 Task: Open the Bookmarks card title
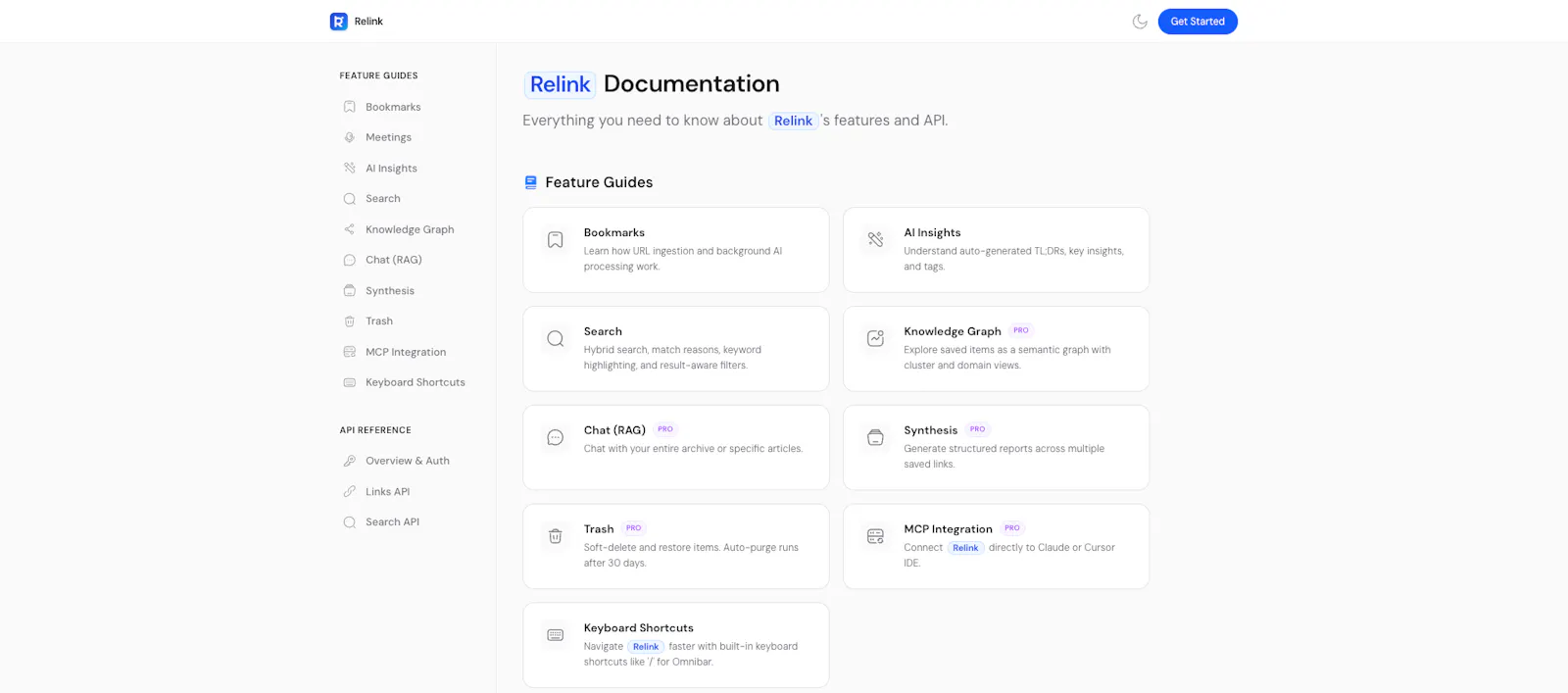pos(614,232)
